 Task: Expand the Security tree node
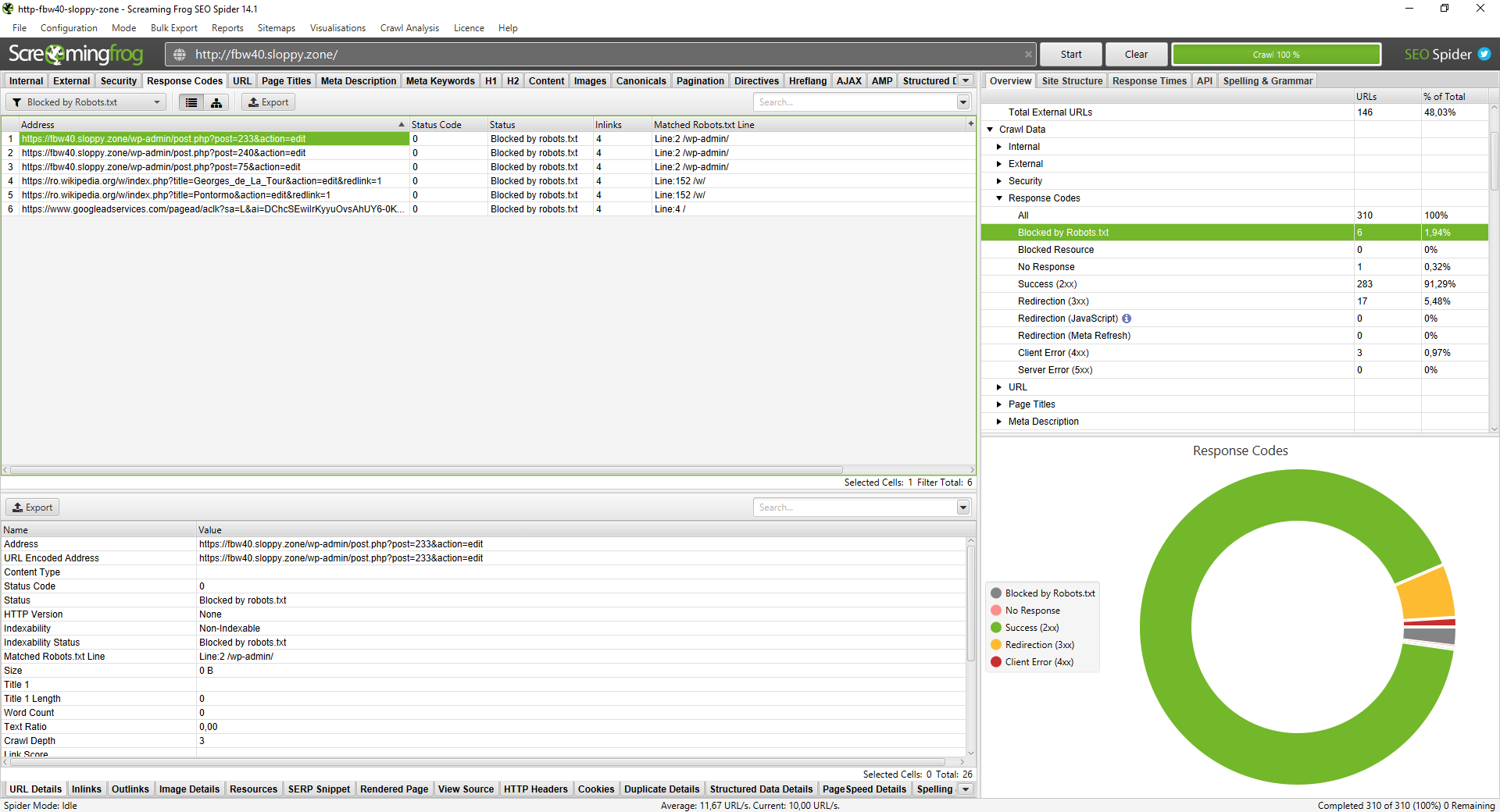(999, 181)
